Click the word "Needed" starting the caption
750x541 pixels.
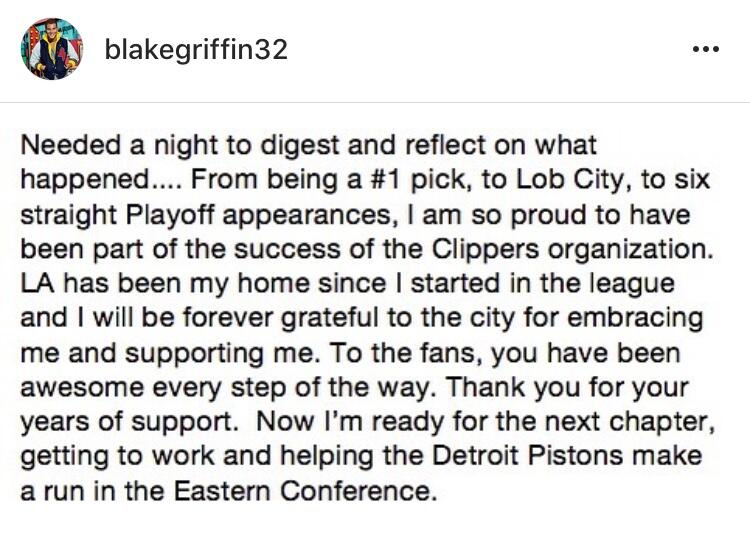click(71, 145)
